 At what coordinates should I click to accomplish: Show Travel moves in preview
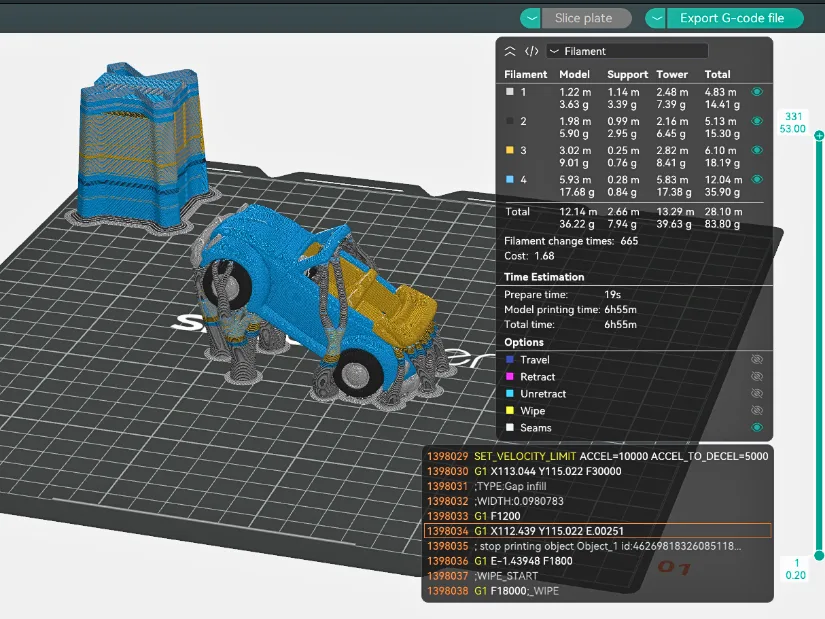pos(757,360)
